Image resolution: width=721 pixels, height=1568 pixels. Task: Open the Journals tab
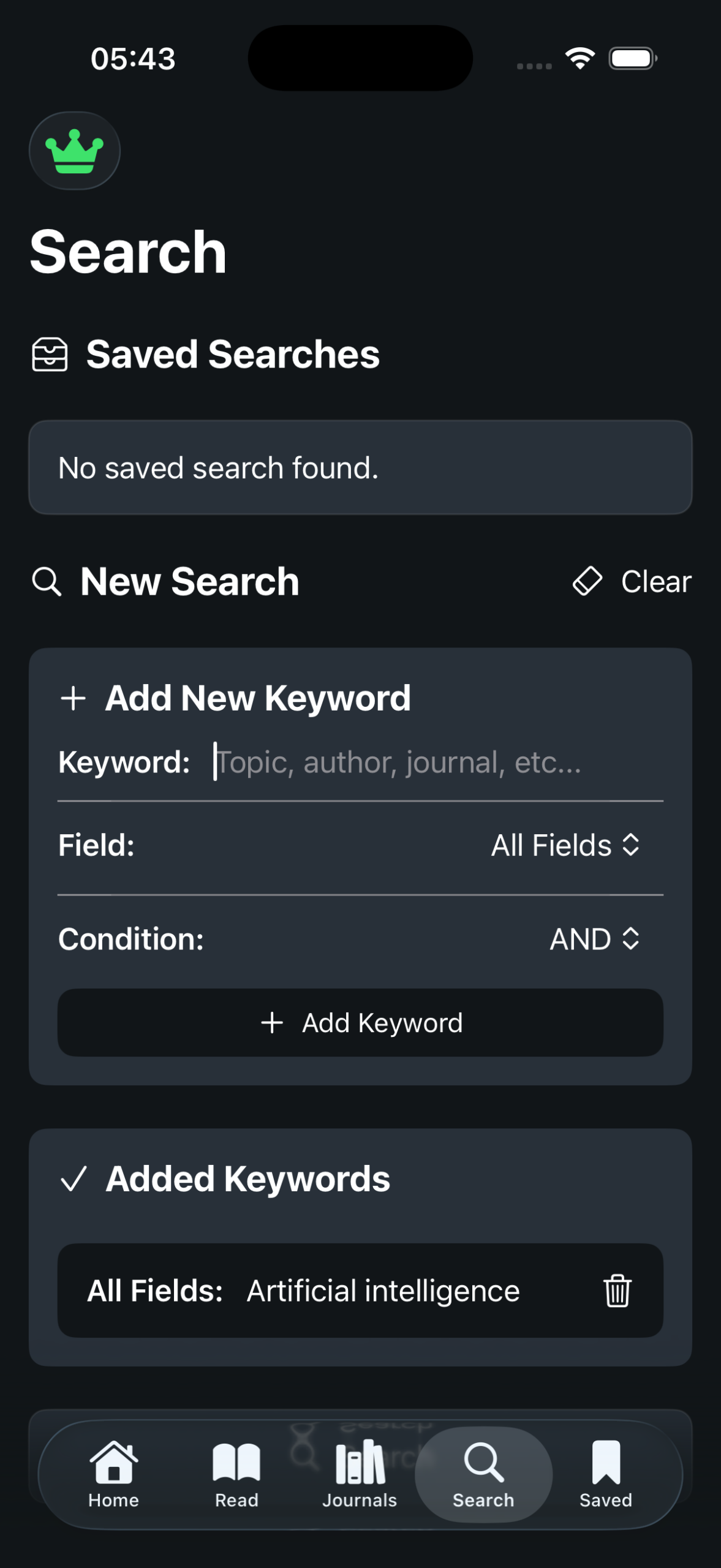(x=360, y=1474)
